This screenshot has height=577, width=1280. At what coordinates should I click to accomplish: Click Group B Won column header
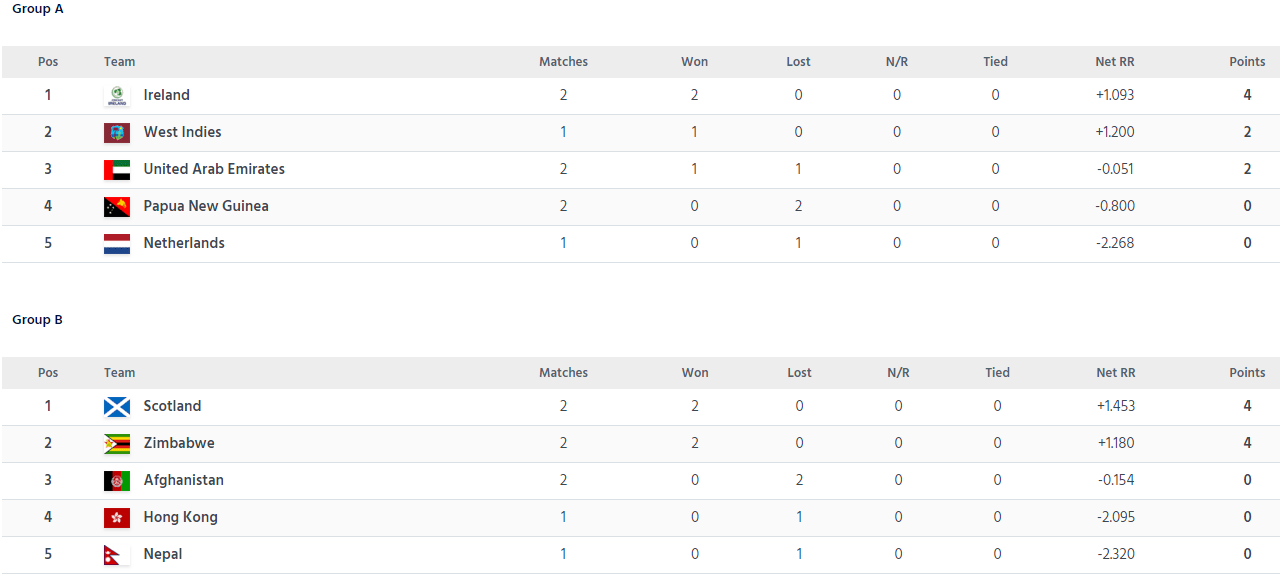pos(695,373)
